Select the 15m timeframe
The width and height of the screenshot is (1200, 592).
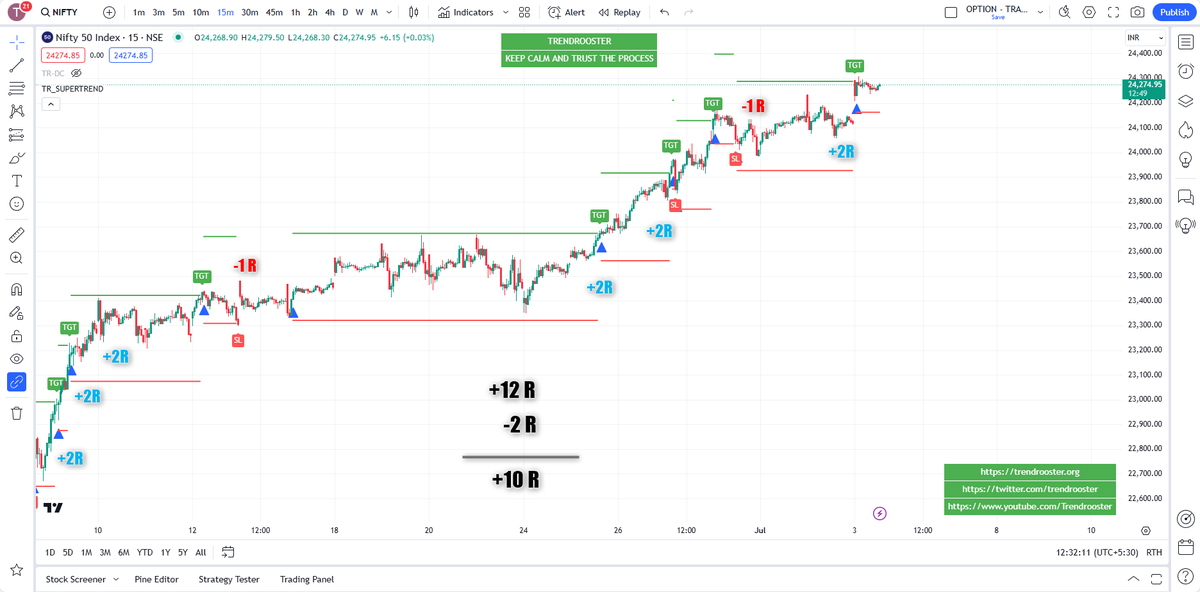click(x=225, y=12)
